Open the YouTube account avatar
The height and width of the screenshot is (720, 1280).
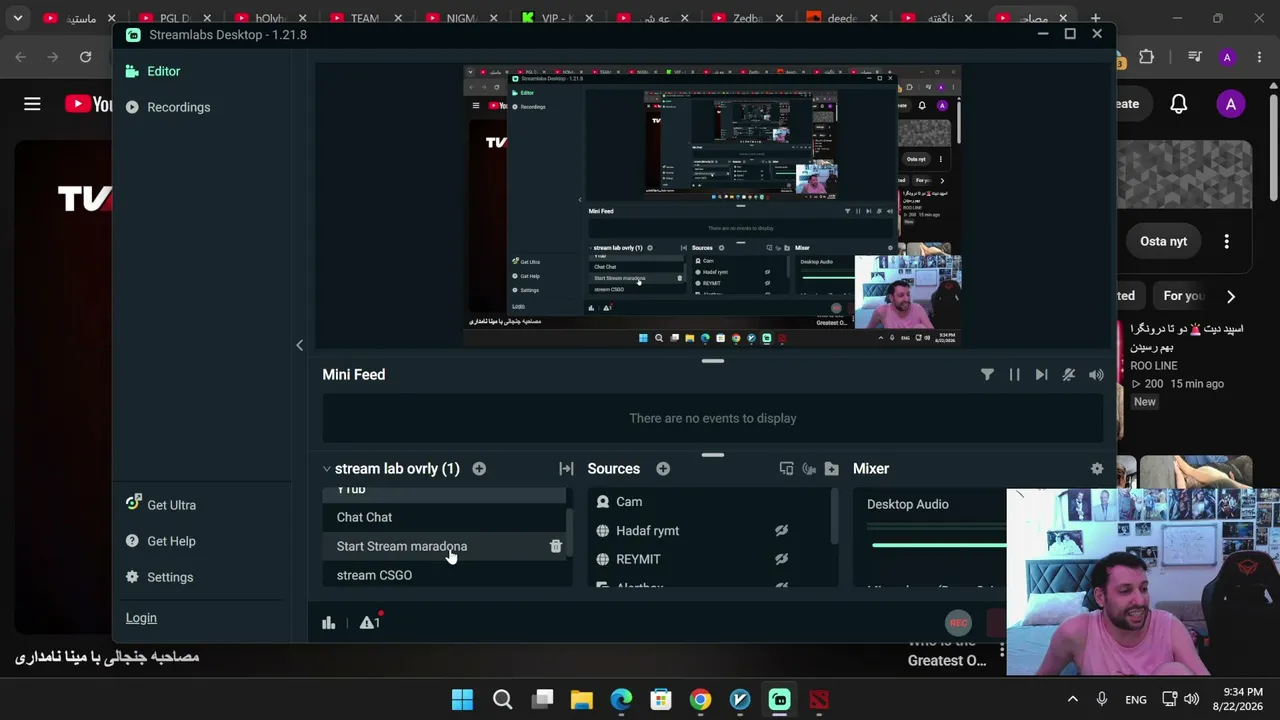1231,104
